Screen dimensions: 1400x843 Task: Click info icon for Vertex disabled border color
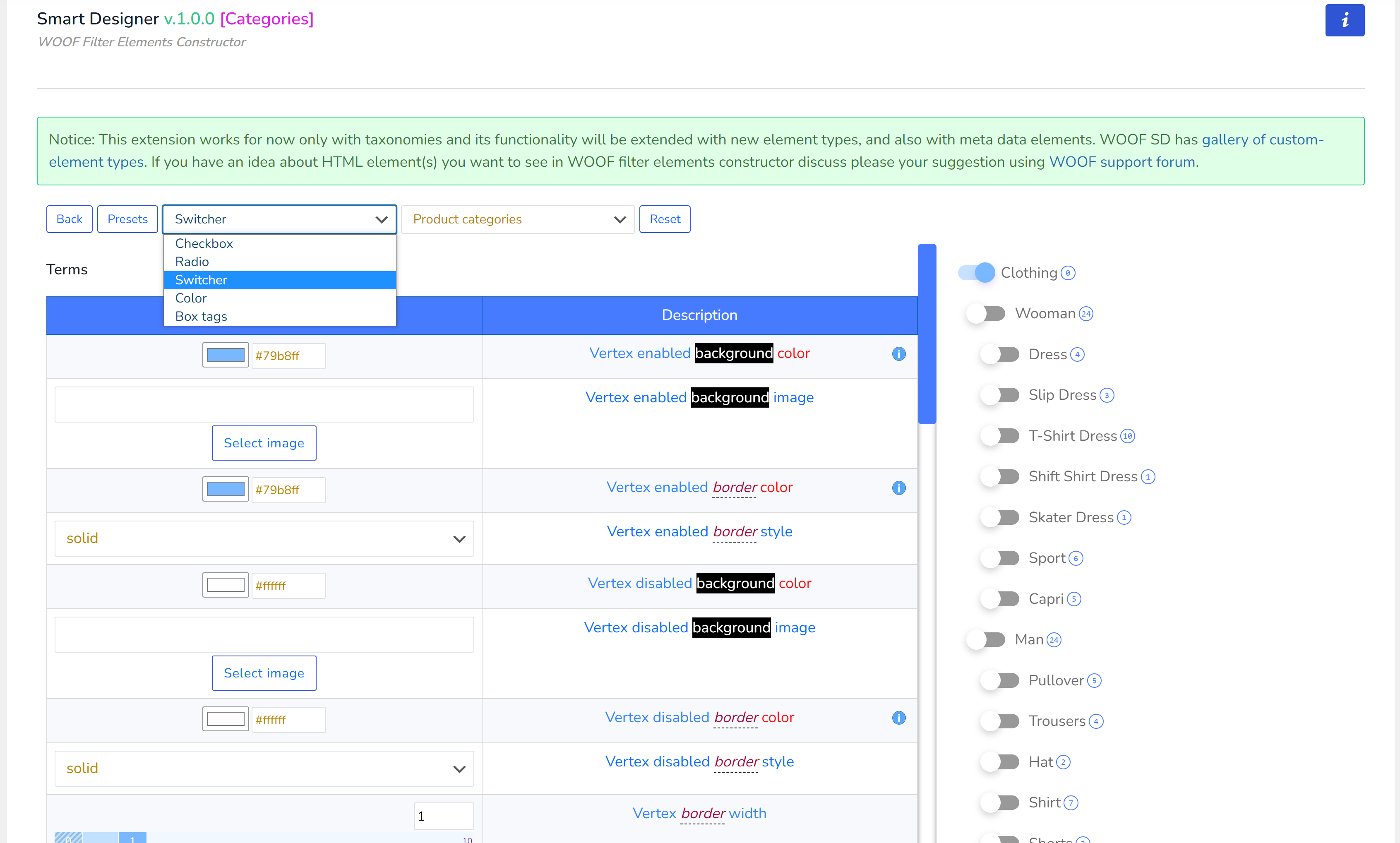[x=898, y=718]
